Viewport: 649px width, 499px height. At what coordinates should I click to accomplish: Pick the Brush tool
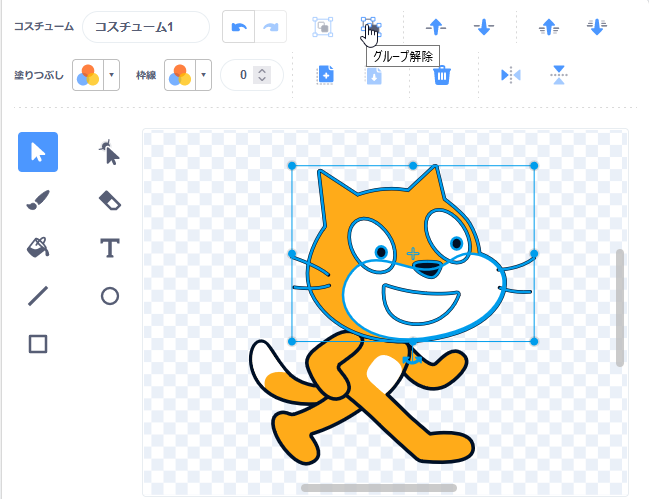[x=38, y=200]
